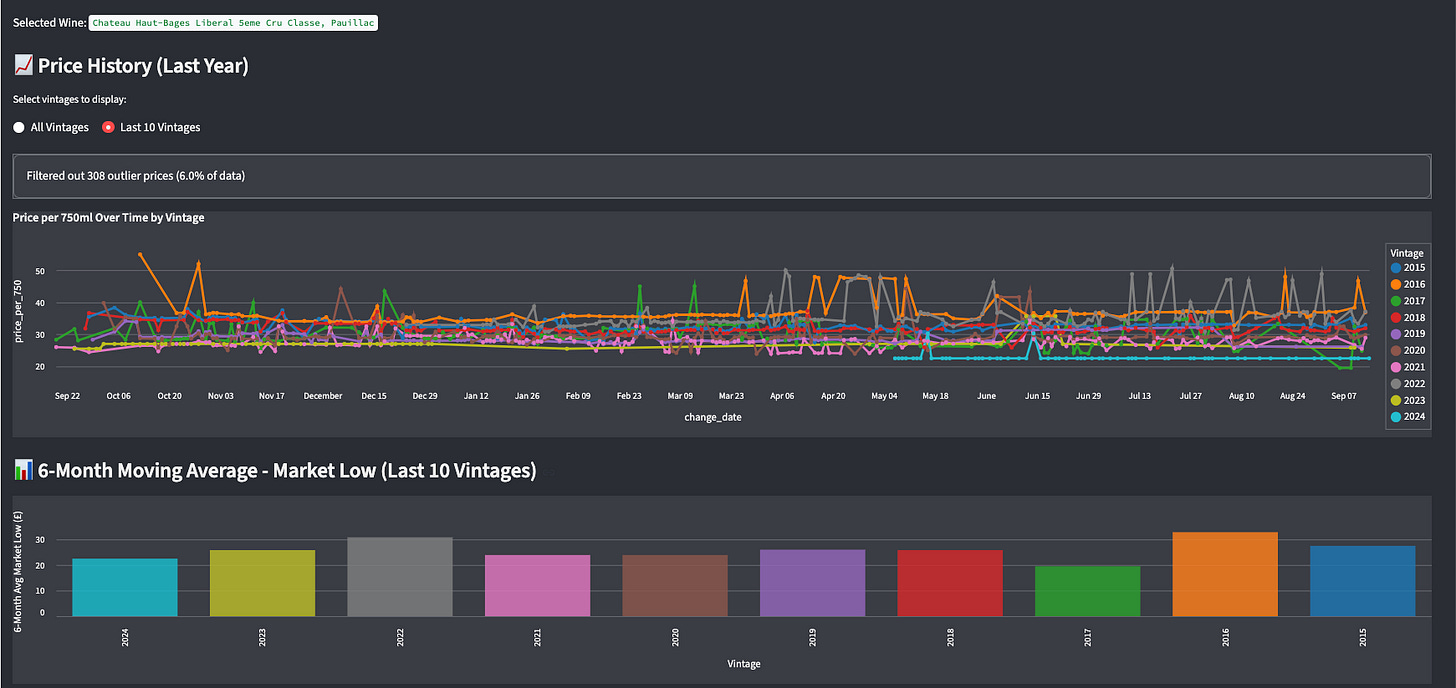Screen dimensions: 1456x688
Task: Click the 2017 vintage green bar
Action: click(1087, 591)
